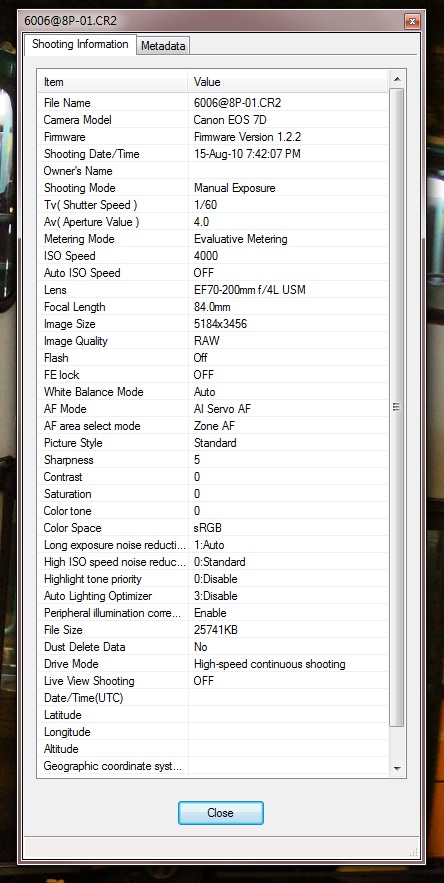Click the vertical scrollbar thumb

pos(396,407)
